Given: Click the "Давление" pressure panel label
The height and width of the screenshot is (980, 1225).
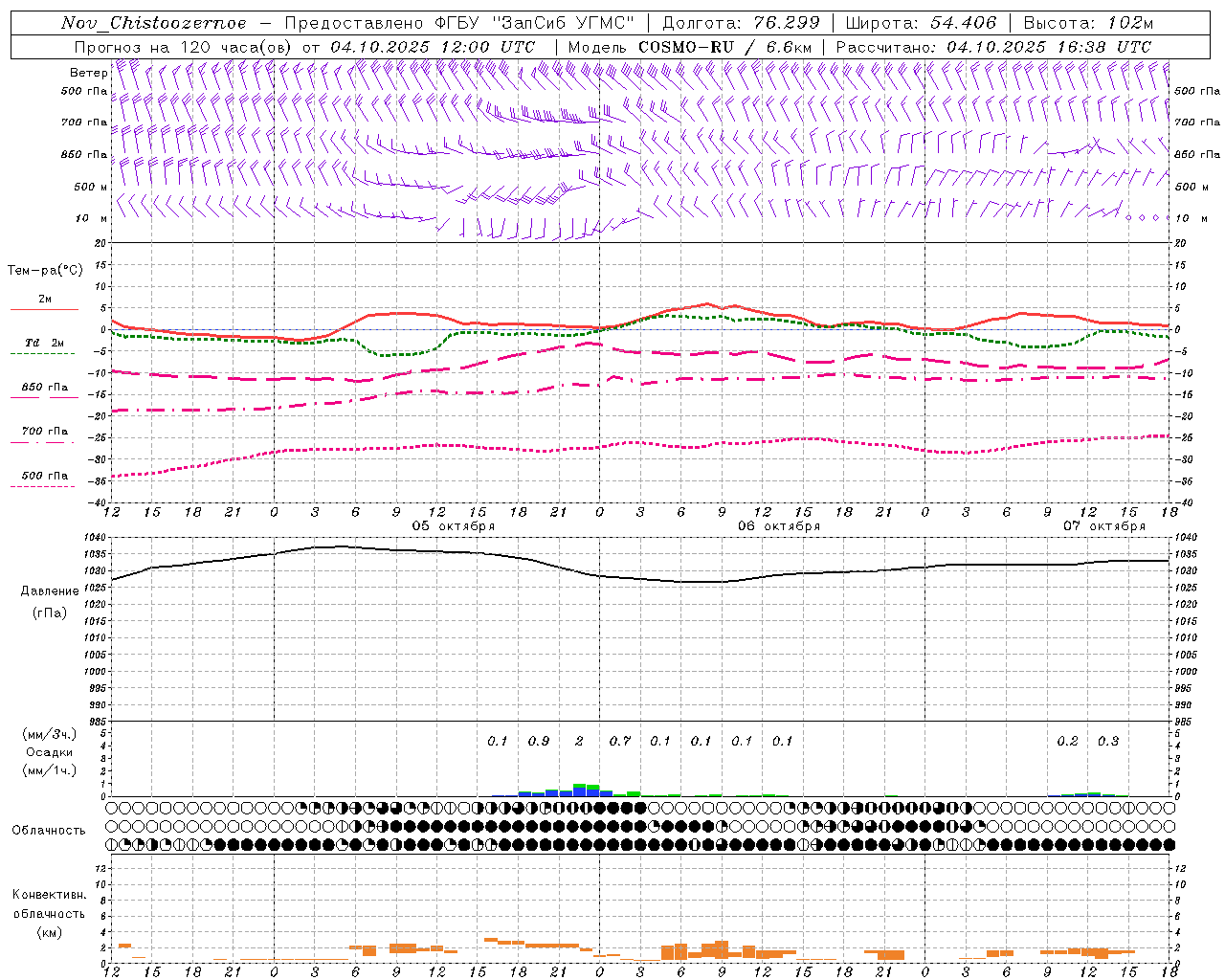Looking at the screenshot, I should (50, 590).
